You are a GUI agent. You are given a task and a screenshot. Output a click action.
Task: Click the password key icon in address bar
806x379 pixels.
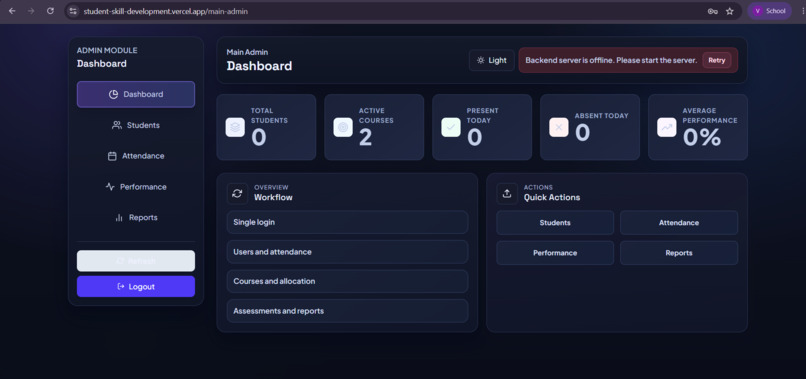coord(712,11)
